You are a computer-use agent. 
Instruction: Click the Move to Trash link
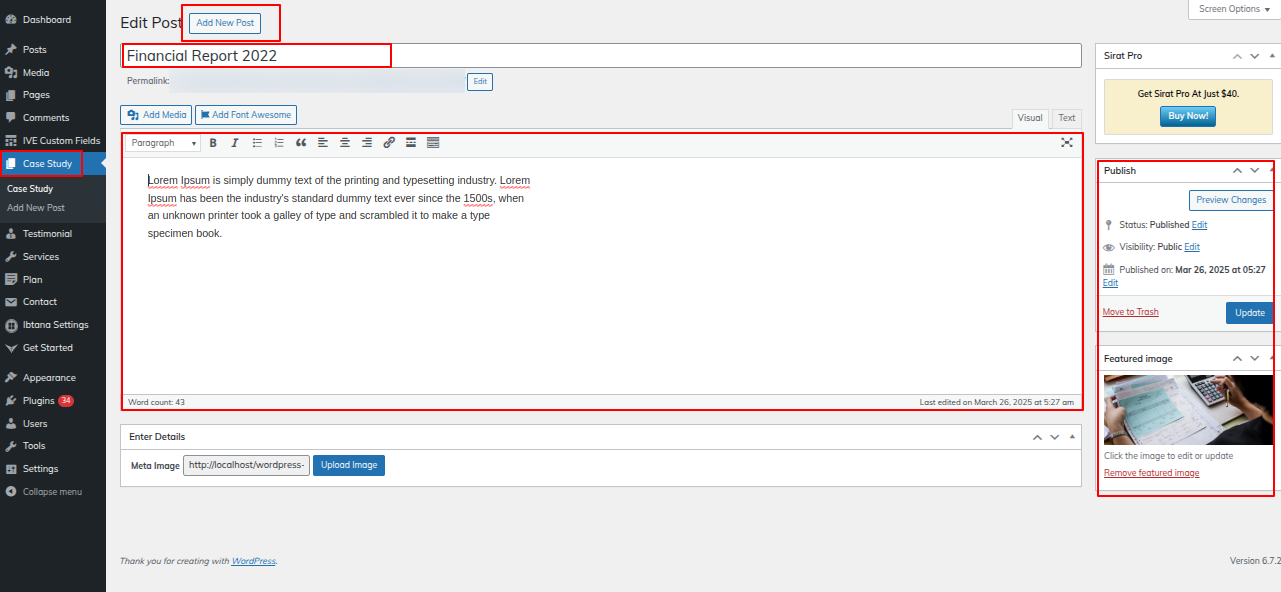[1130, 312]
